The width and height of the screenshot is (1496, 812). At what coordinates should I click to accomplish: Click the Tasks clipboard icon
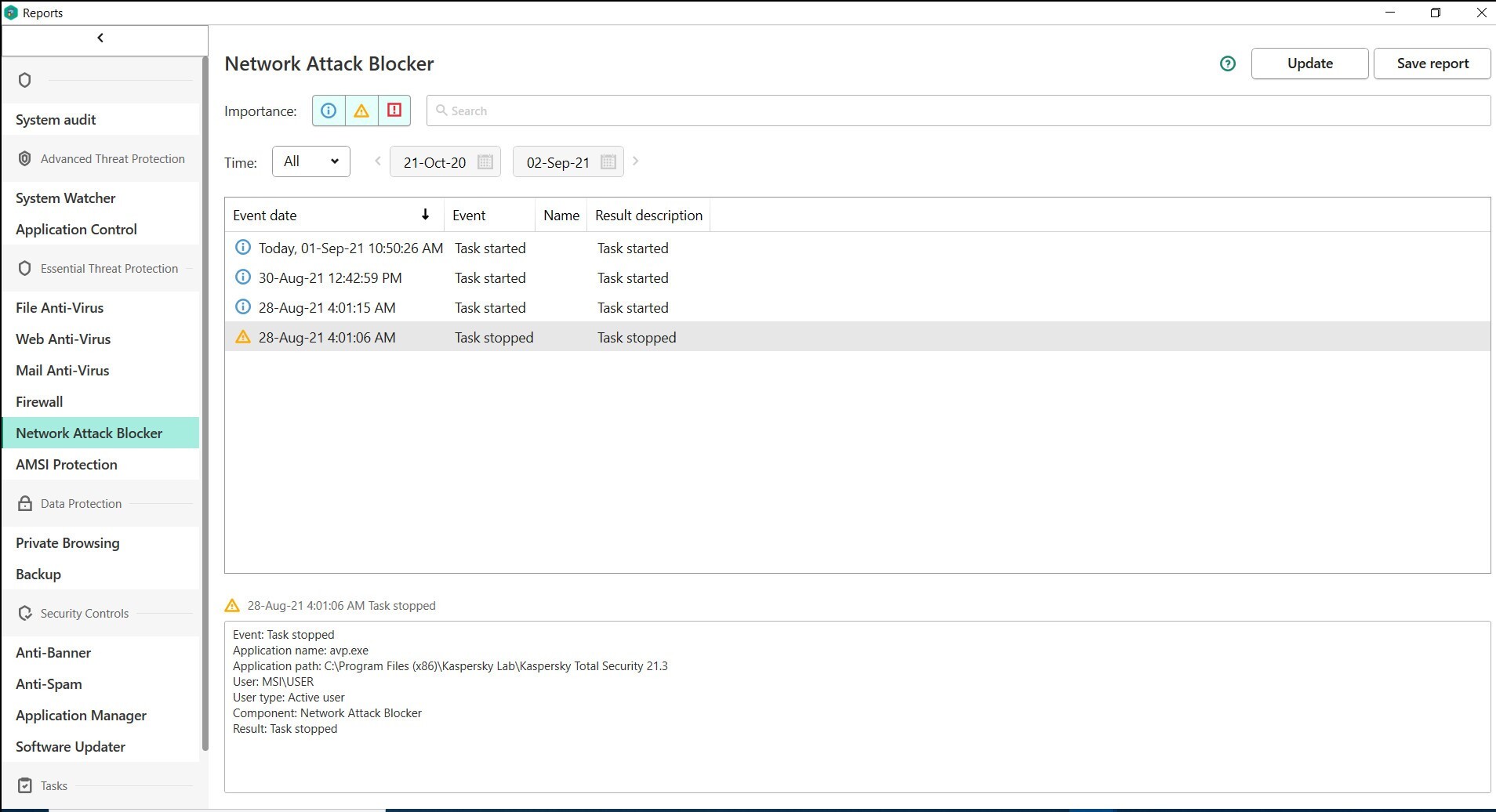click(24, 785)
